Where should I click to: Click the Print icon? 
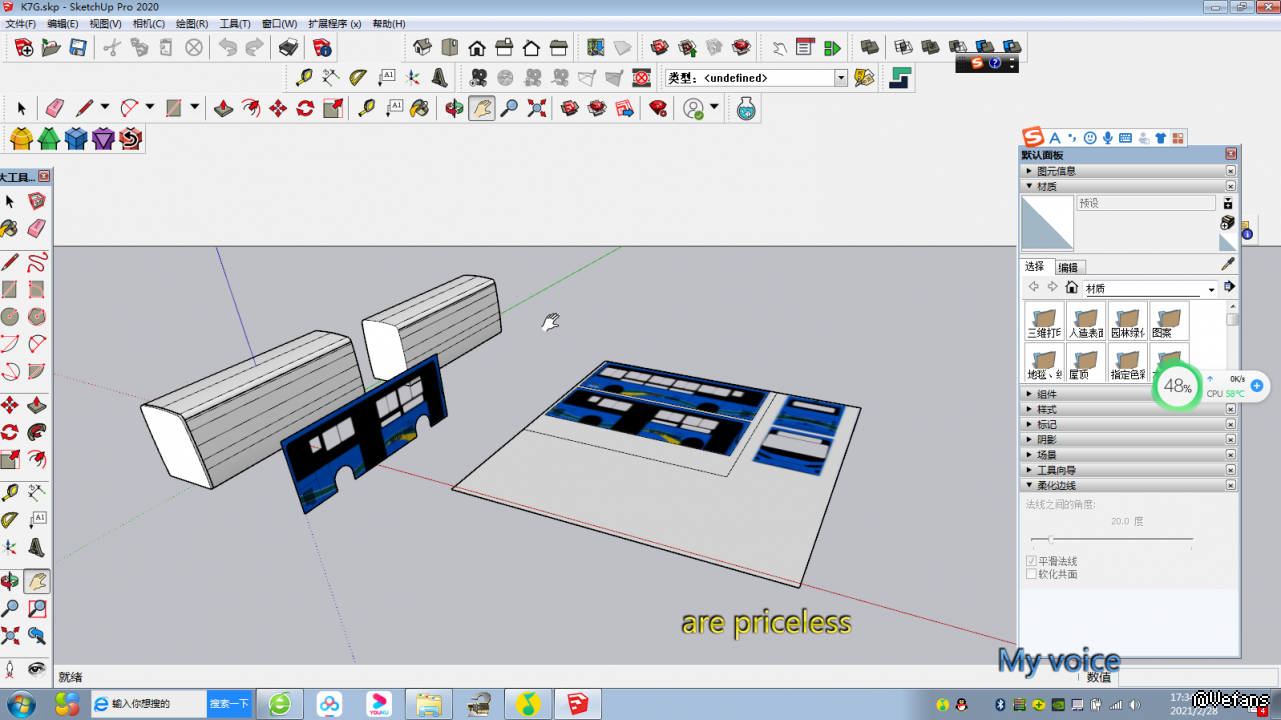pyautogui.click(x=288, y=47)
